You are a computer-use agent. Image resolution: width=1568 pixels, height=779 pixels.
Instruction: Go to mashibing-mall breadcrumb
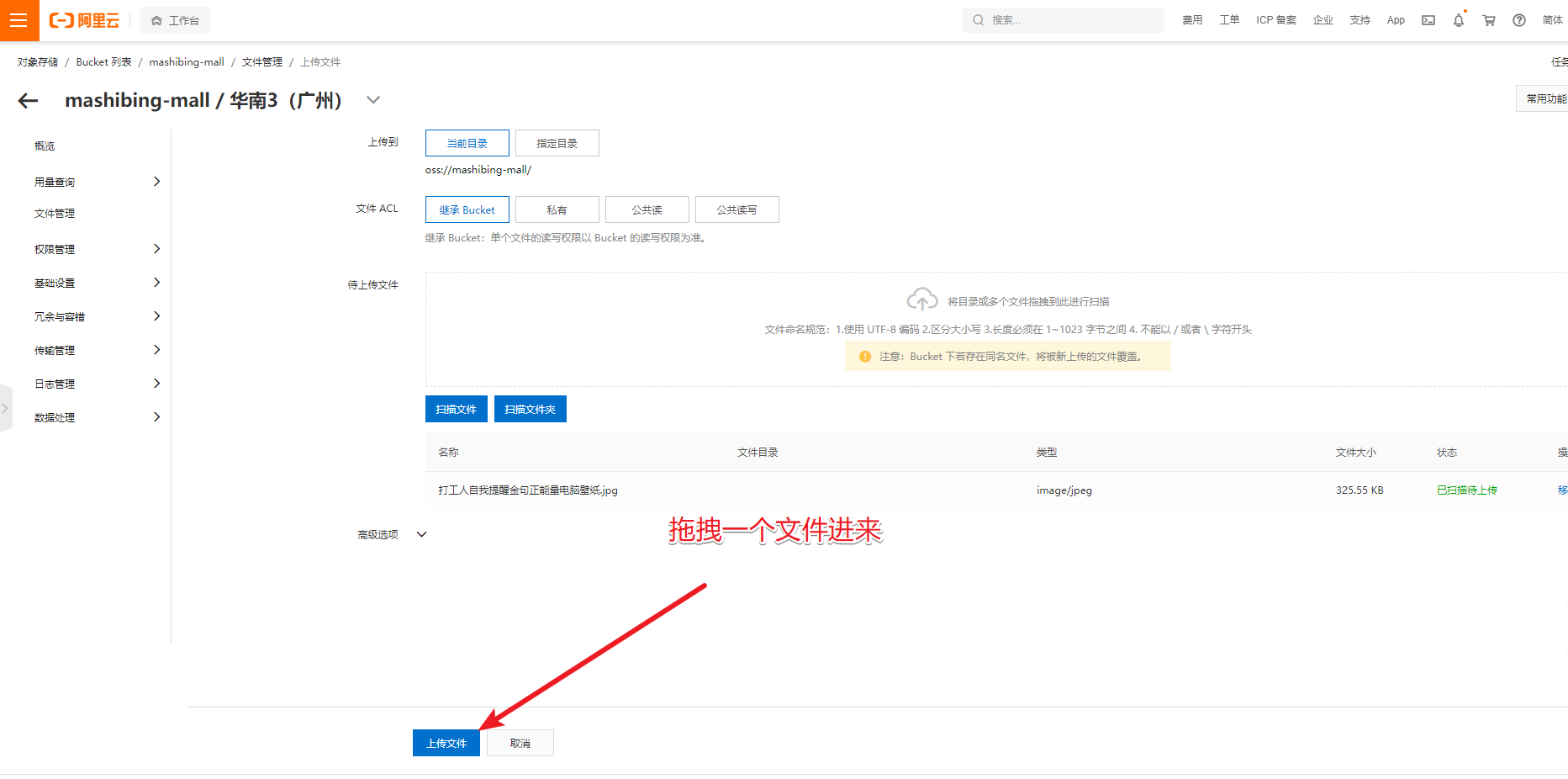tap(187, 62)
